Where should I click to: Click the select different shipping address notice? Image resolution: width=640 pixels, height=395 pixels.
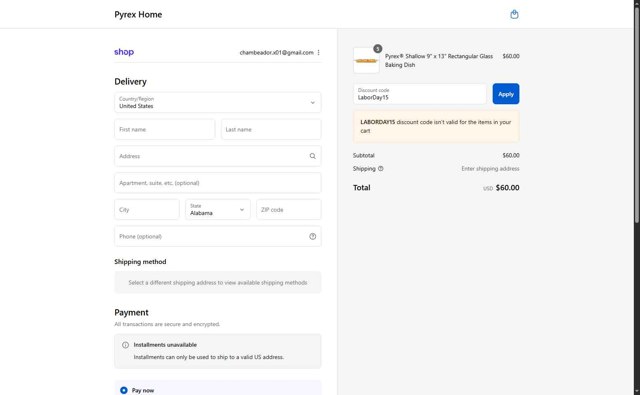click(218, 282)
